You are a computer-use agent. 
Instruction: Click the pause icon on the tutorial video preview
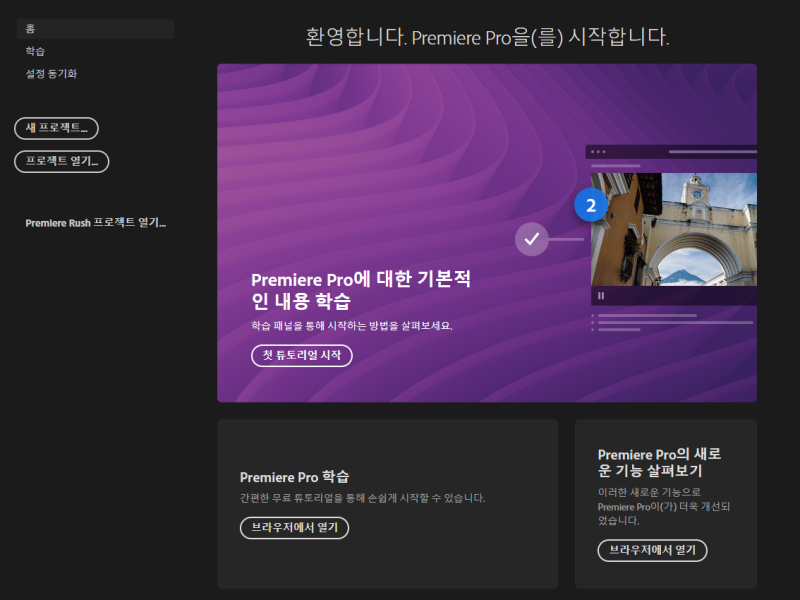point(600,296)
